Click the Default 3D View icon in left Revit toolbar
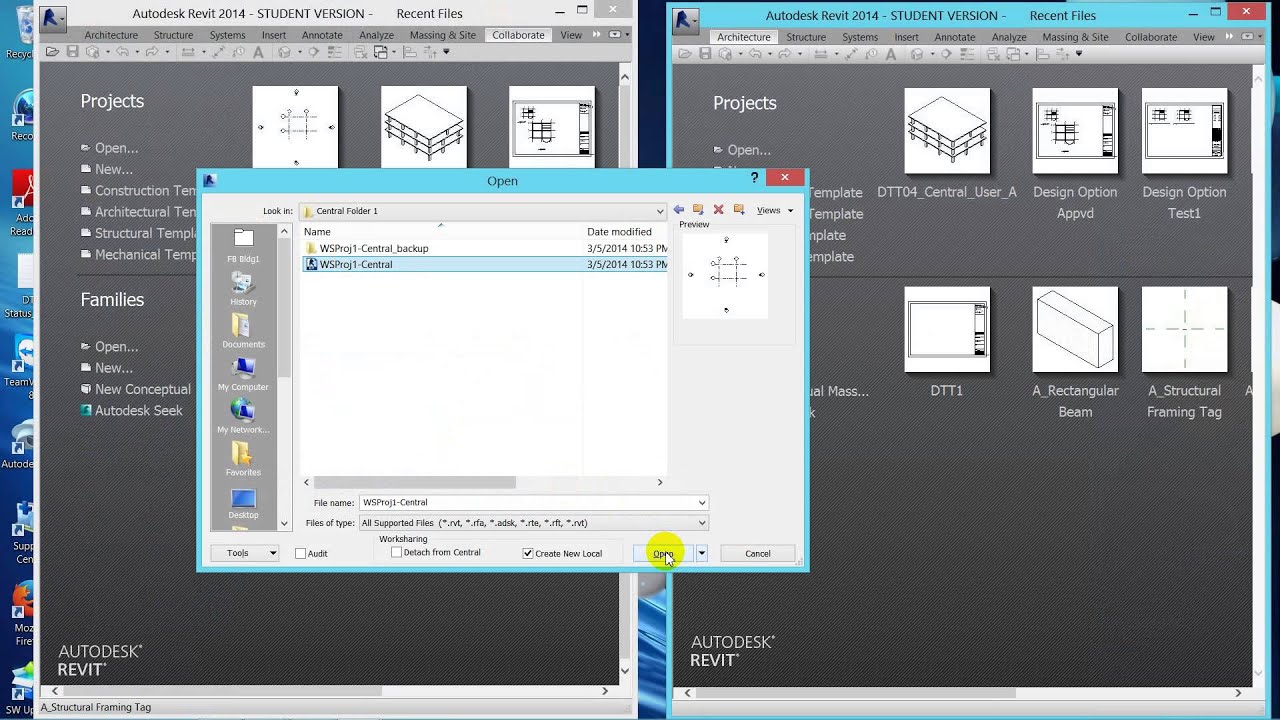The height and width of the screenshot is (720, 1280). (x=284, y=52)
